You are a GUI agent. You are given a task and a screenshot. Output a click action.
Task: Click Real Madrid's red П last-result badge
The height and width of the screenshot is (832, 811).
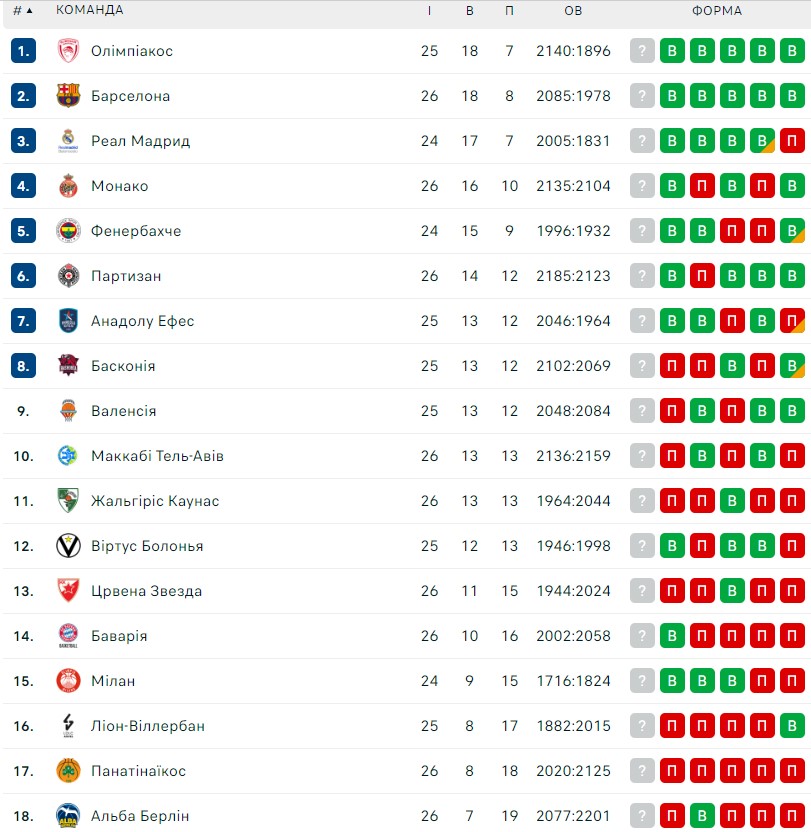coord(792,141)
